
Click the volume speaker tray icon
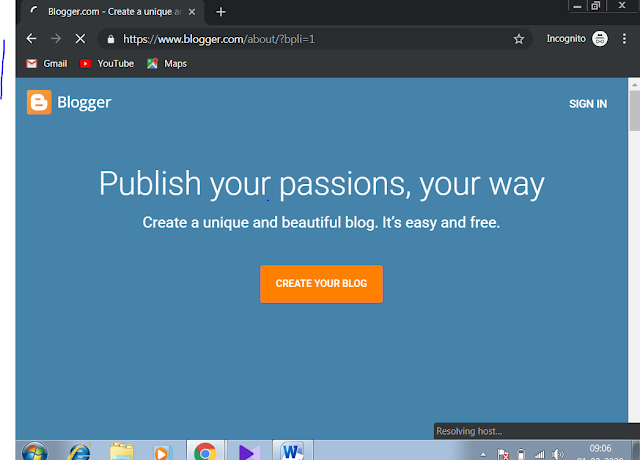pyautogui.click(x=558, y=454)
